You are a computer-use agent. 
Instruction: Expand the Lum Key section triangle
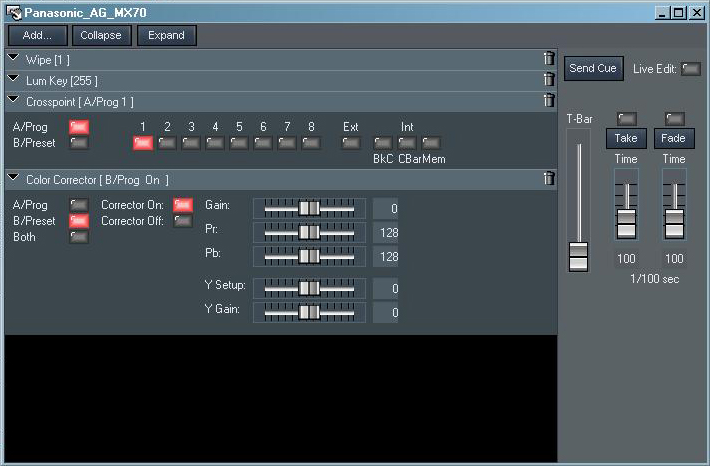coord(14,78)
